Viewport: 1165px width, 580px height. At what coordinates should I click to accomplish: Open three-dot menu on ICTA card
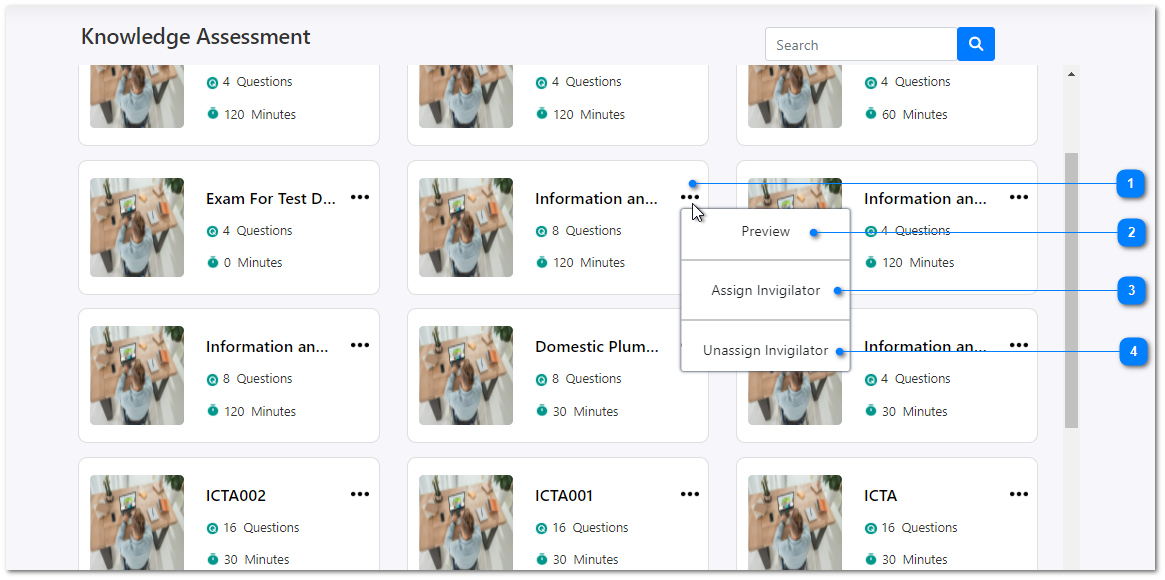tap(1018, 494)
